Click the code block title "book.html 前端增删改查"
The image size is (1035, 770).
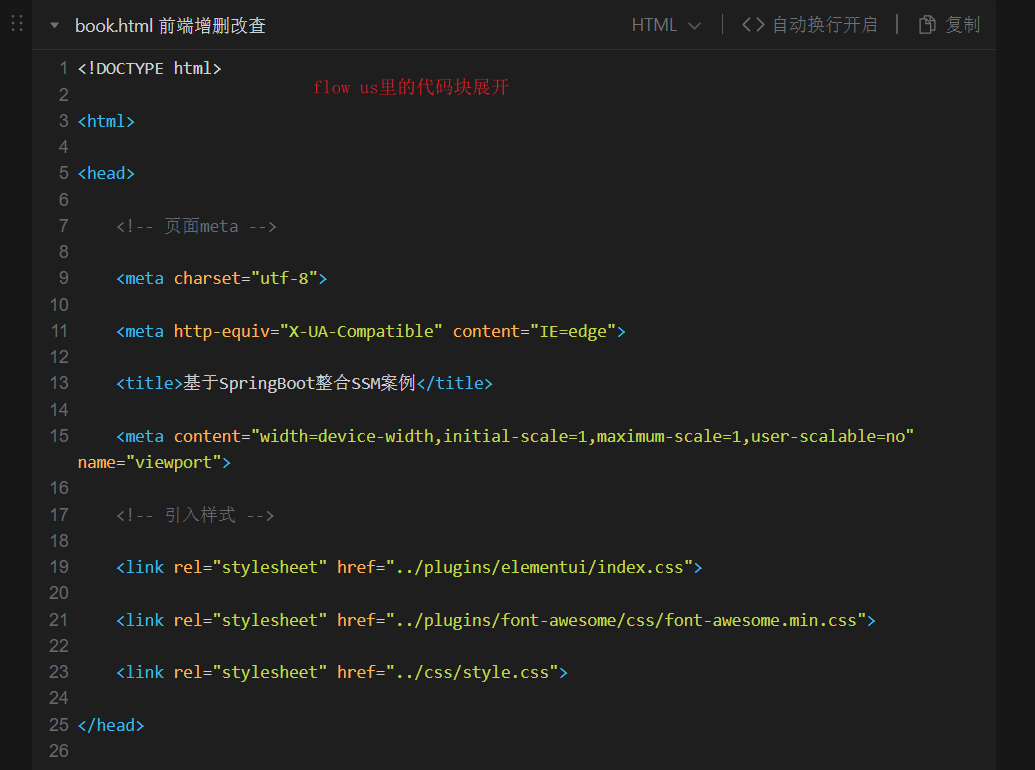(x=170, y=25)
